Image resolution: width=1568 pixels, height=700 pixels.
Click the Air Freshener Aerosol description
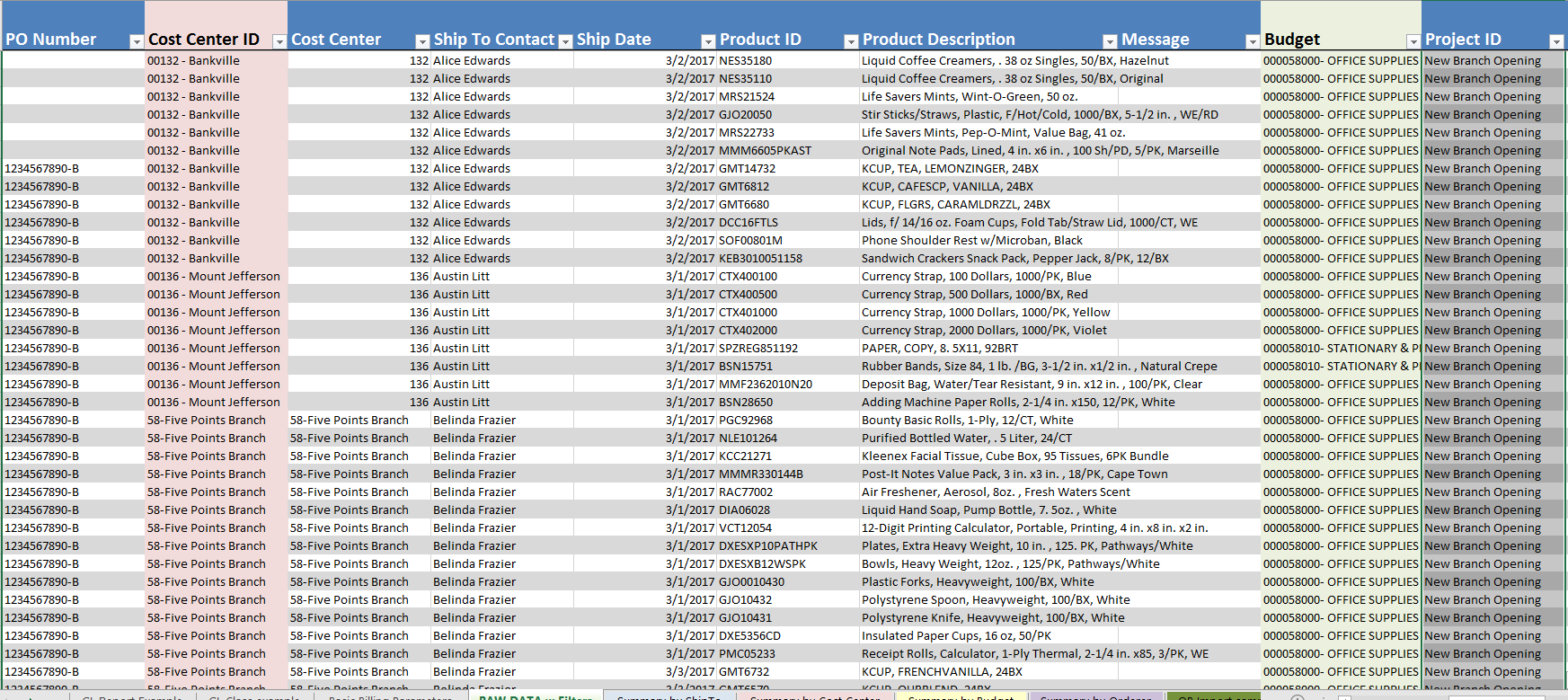coord(996,492)
